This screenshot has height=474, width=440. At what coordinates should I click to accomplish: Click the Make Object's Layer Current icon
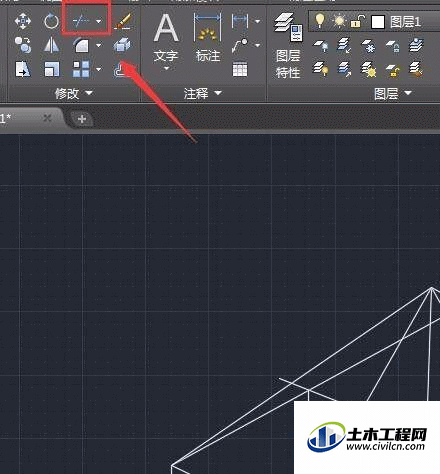[416, 46]
